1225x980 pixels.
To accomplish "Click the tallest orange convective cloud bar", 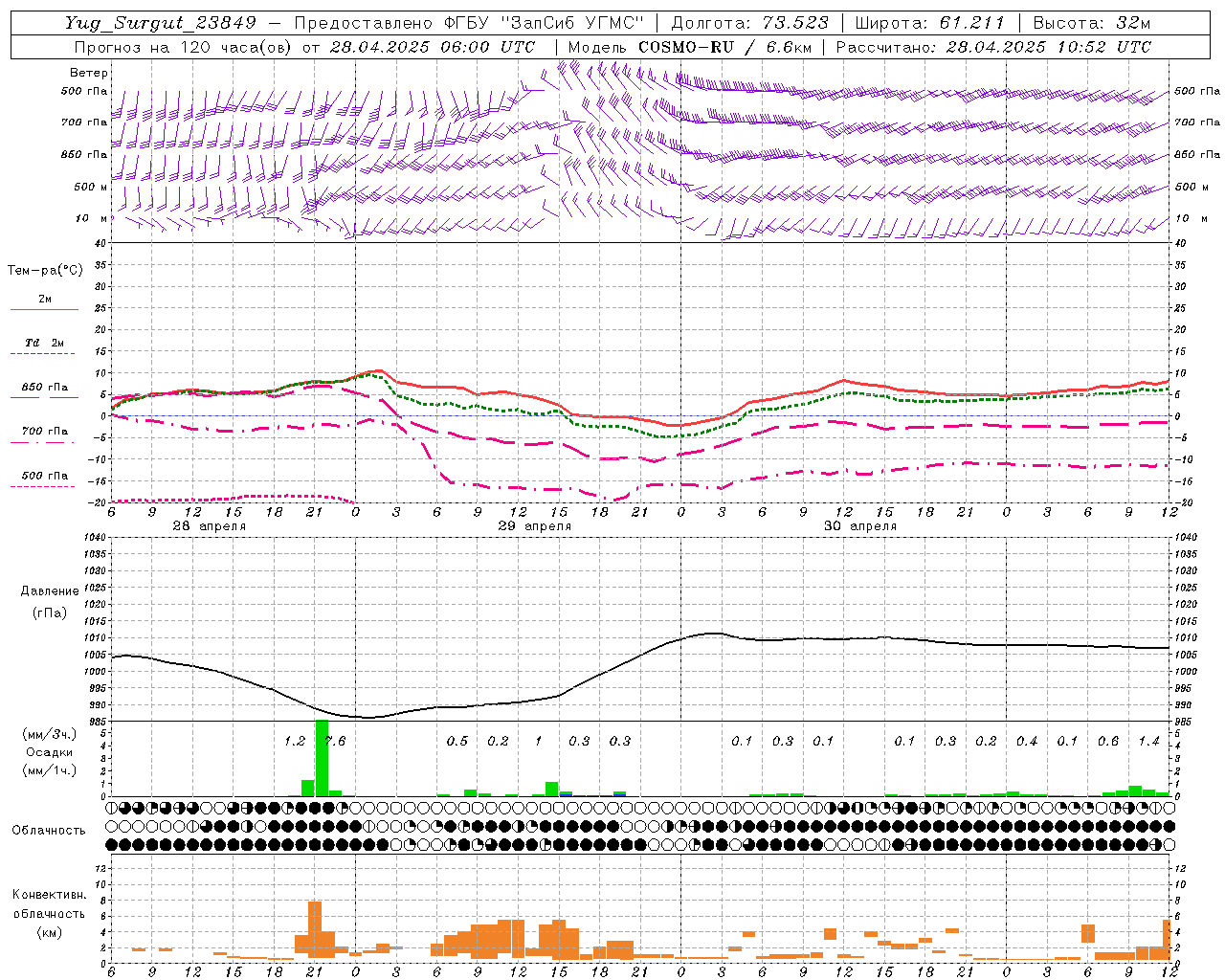I will click(315, 929).
